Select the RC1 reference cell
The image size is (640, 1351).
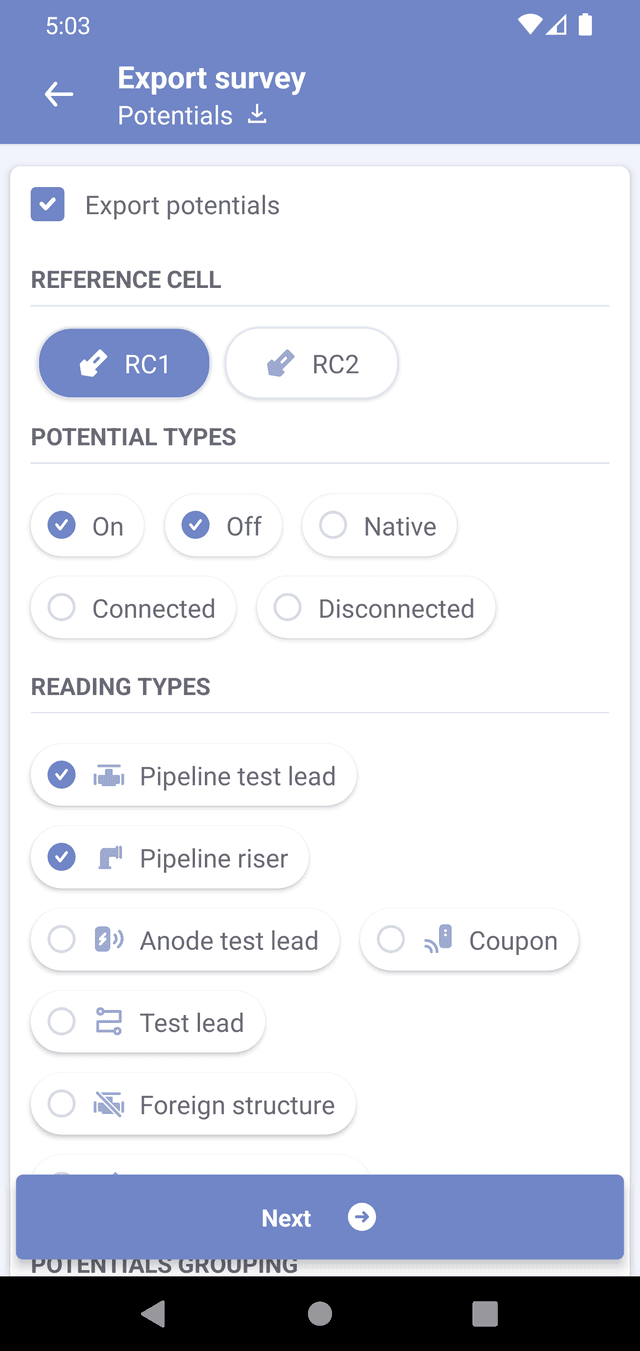click(124, 364)
